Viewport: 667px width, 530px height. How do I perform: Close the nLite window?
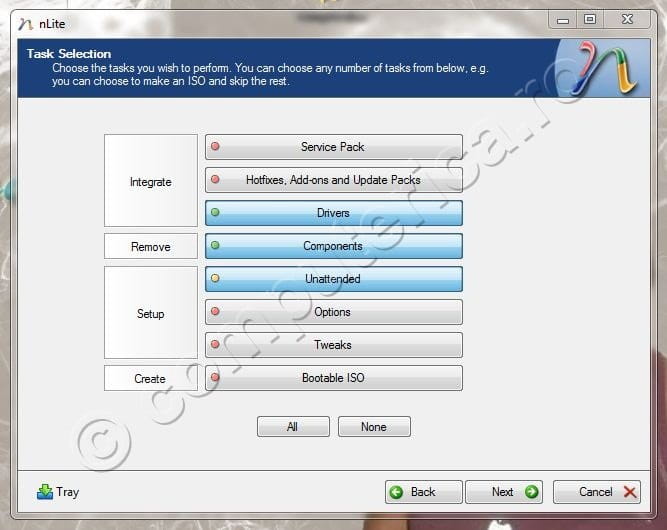pyautogui.click(x=627, y=20)
